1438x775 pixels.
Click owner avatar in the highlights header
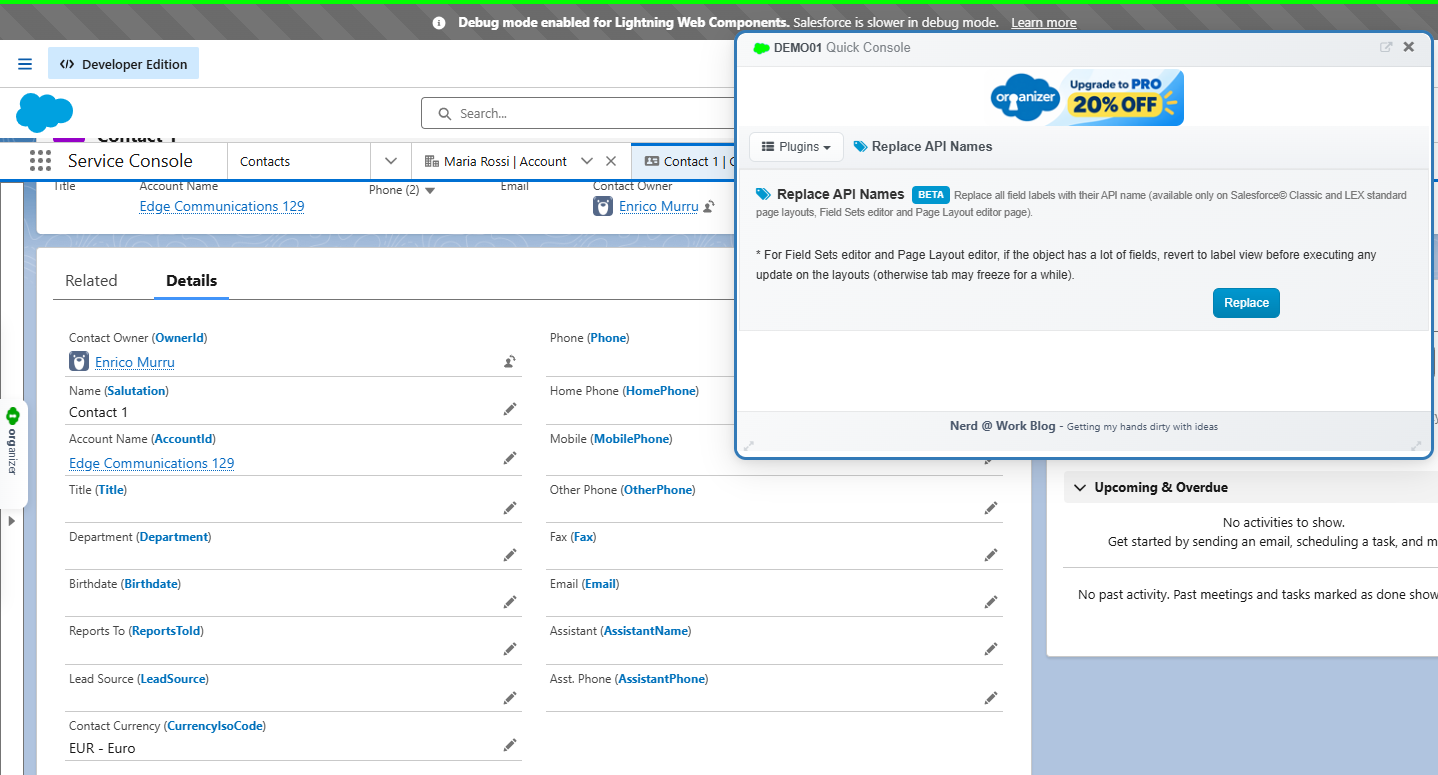(x=603, y=206)
